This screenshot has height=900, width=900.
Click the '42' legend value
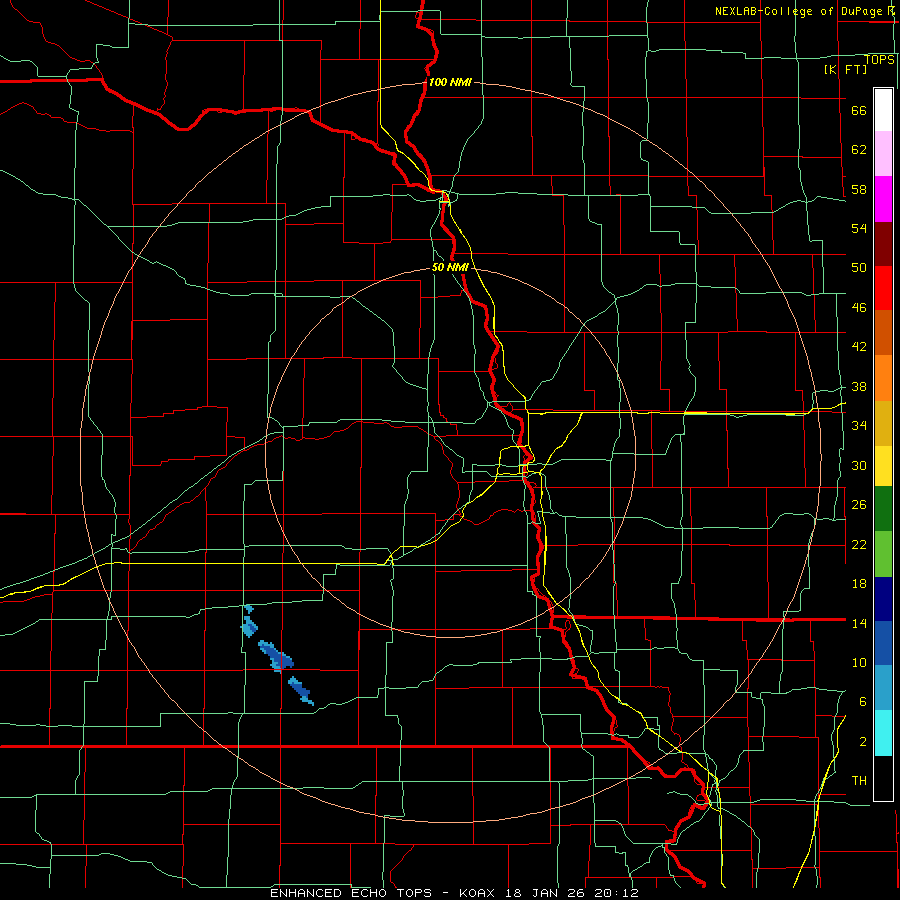click(x=859, y=347)
